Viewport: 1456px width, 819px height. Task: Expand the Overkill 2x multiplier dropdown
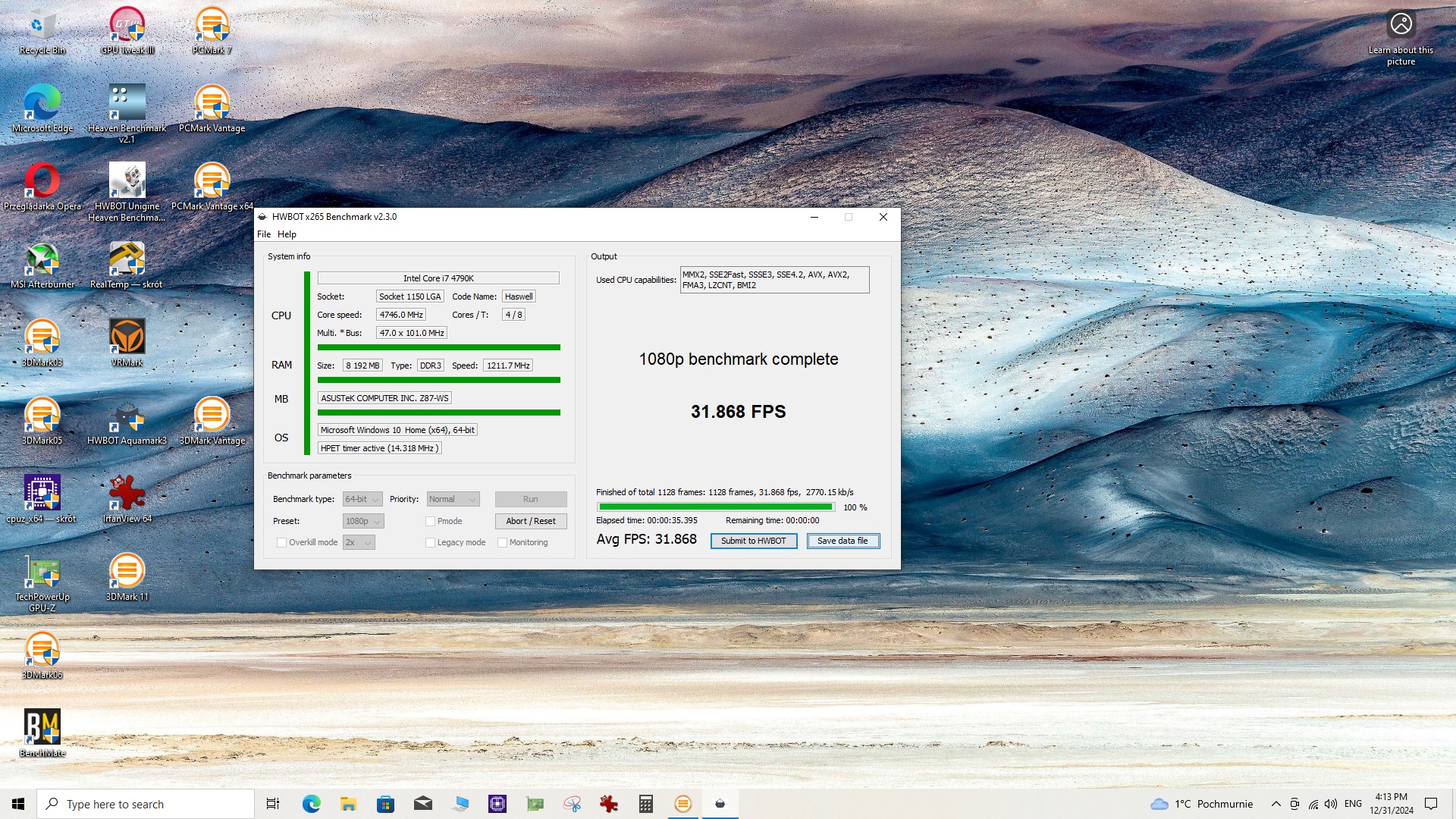click(x=359, y=542)
